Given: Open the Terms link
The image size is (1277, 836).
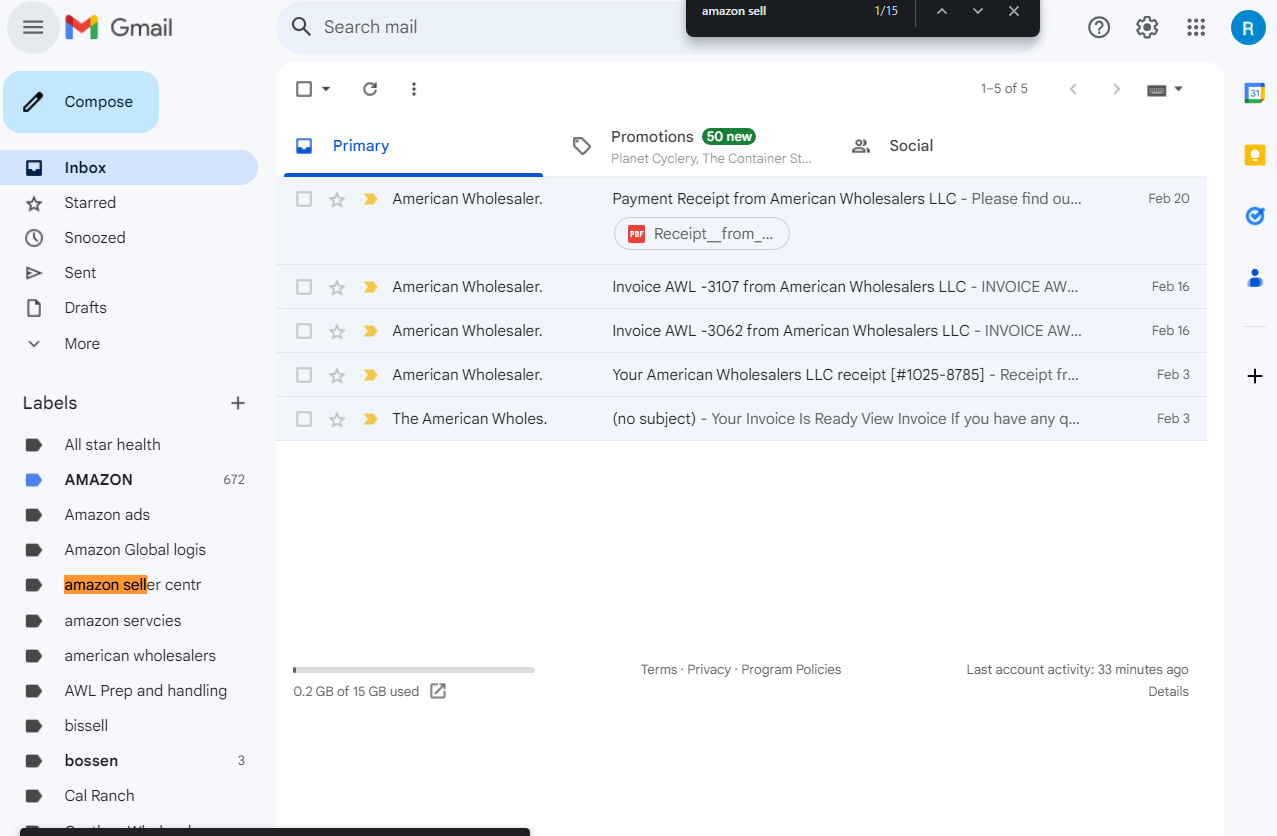Looking at the screenshot, I should pos(659,670).
